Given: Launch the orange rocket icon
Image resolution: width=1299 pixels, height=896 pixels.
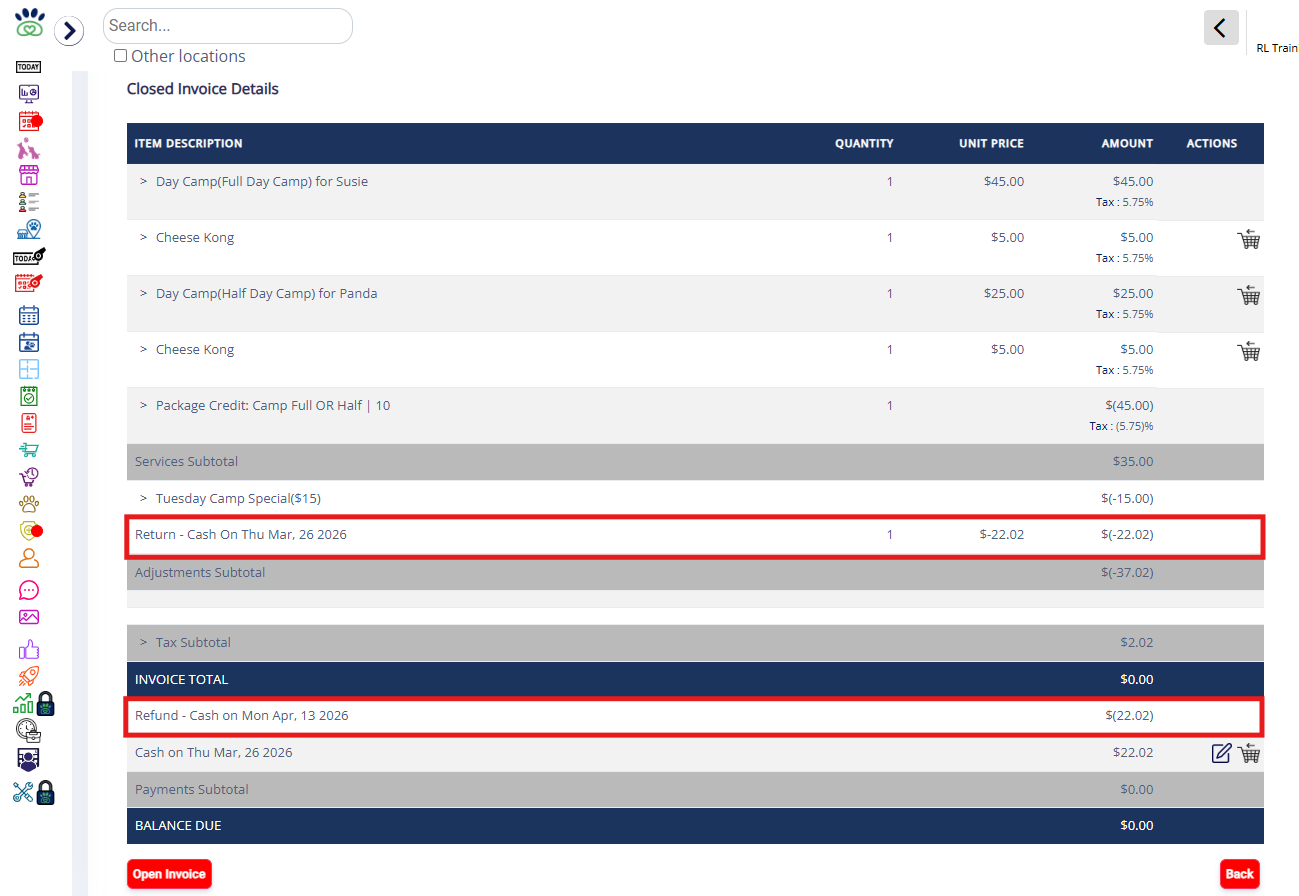Looking at the screenshot, I should coord(29,676).
